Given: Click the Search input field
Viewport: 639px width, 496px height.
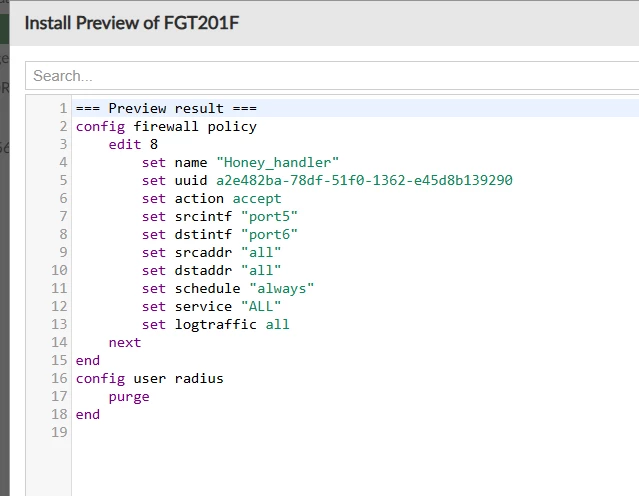Looking at the screenshot, I should click(x=332, y=76).
